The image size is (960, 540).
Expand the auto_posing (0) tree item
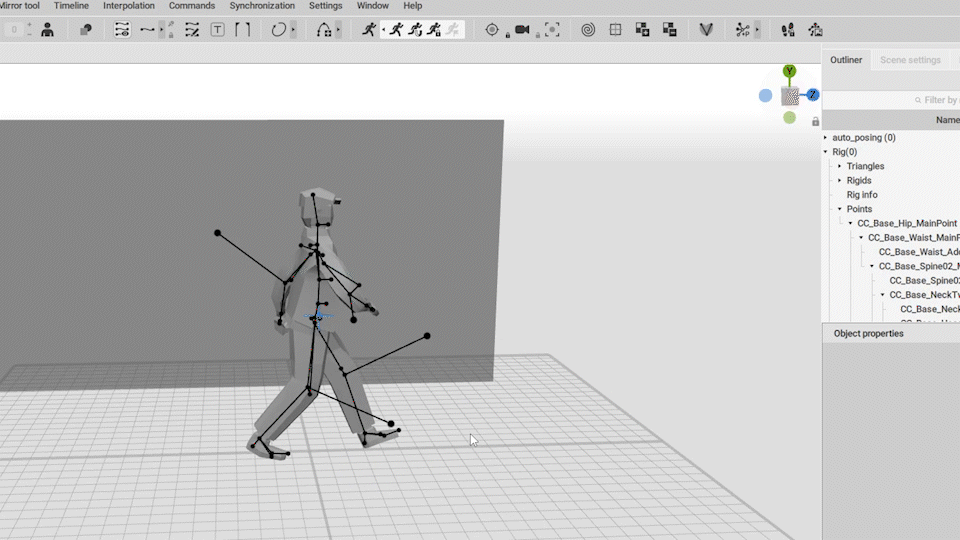(x=825, y=138)
